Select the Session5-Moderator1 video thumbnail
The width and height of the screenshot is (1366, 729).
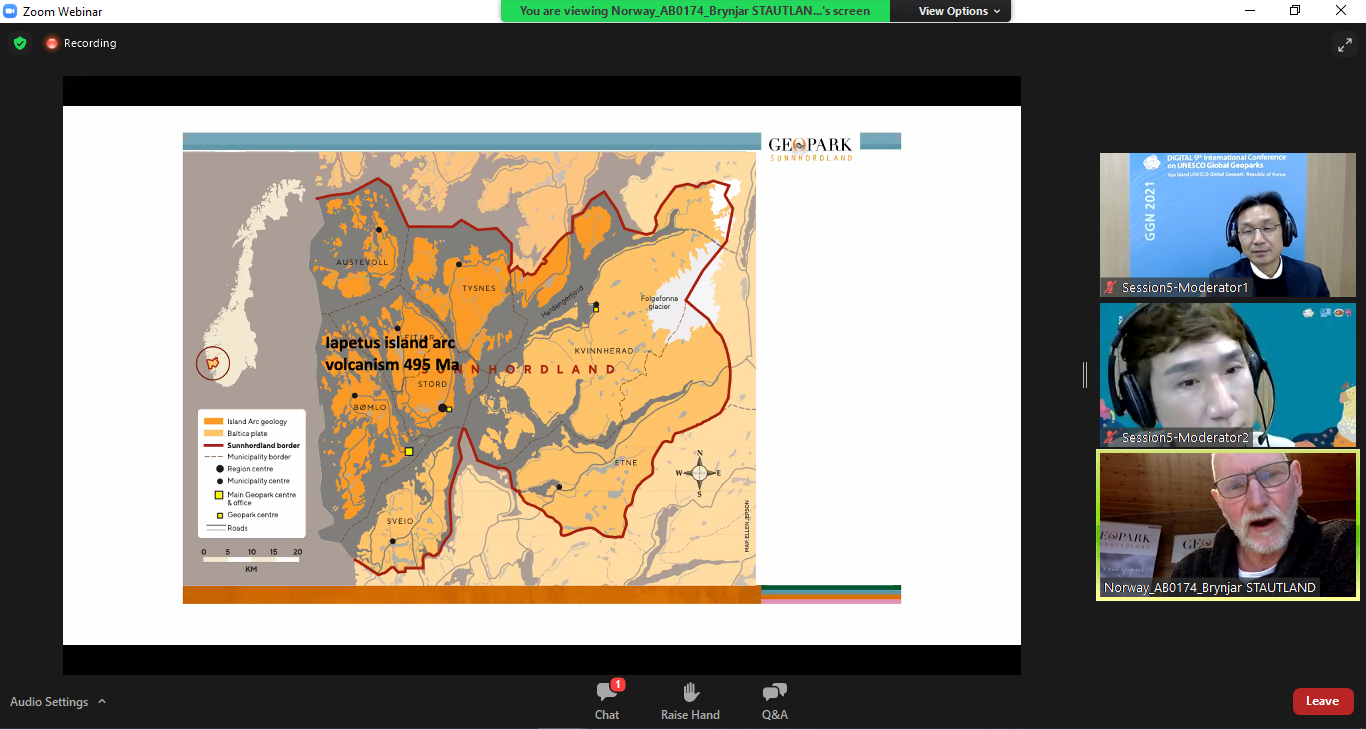click(x=1227, y=222)
